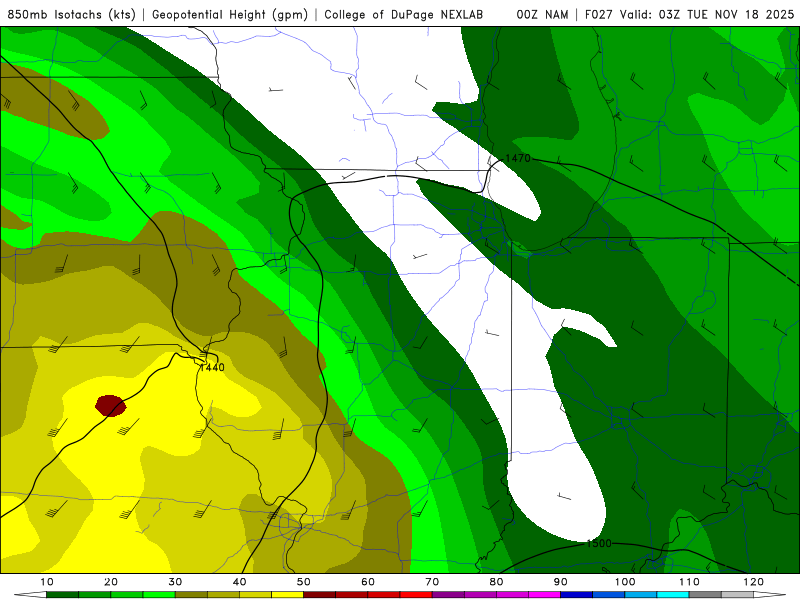
Task: Click the color bar label "40"
Action: click(239, 582)
